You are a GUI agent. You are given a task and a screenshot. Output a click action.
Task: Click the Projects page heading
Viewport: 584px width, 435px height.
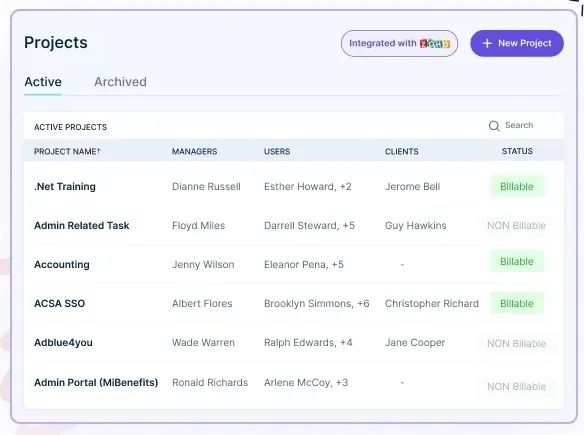pyautogui.click(x=56, y=43)
